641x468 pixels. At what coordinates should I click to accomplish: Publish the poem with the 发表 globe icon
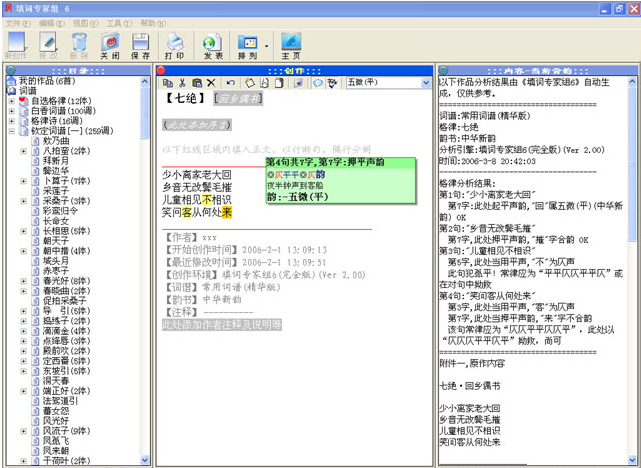point(213,45)
